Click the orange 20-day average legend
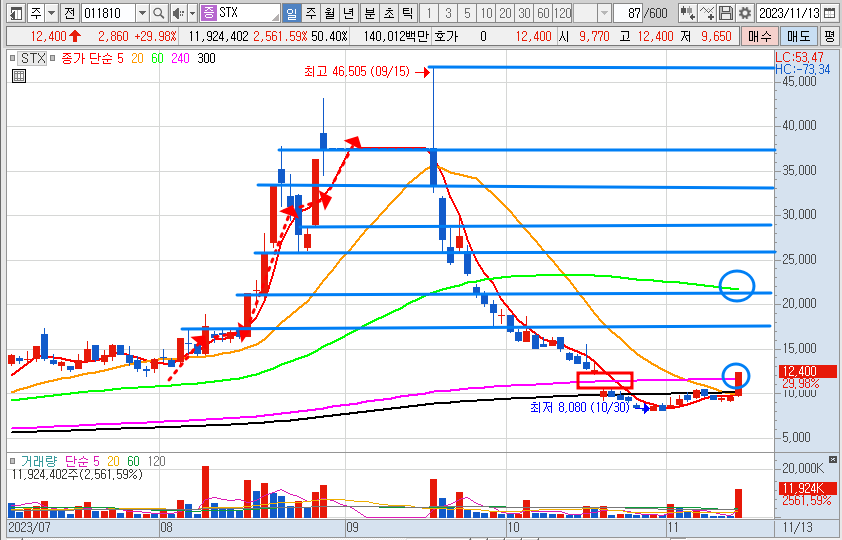The height and width of the screenshot is (540, 842). coord(137,59)
